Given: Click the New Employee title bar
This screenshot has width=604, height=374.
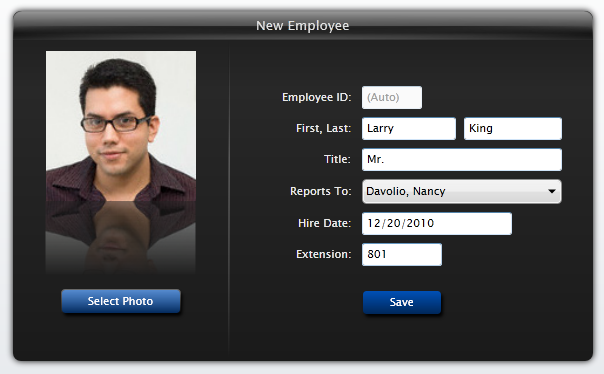Looking at the screenshot, I should click(303, 25).
